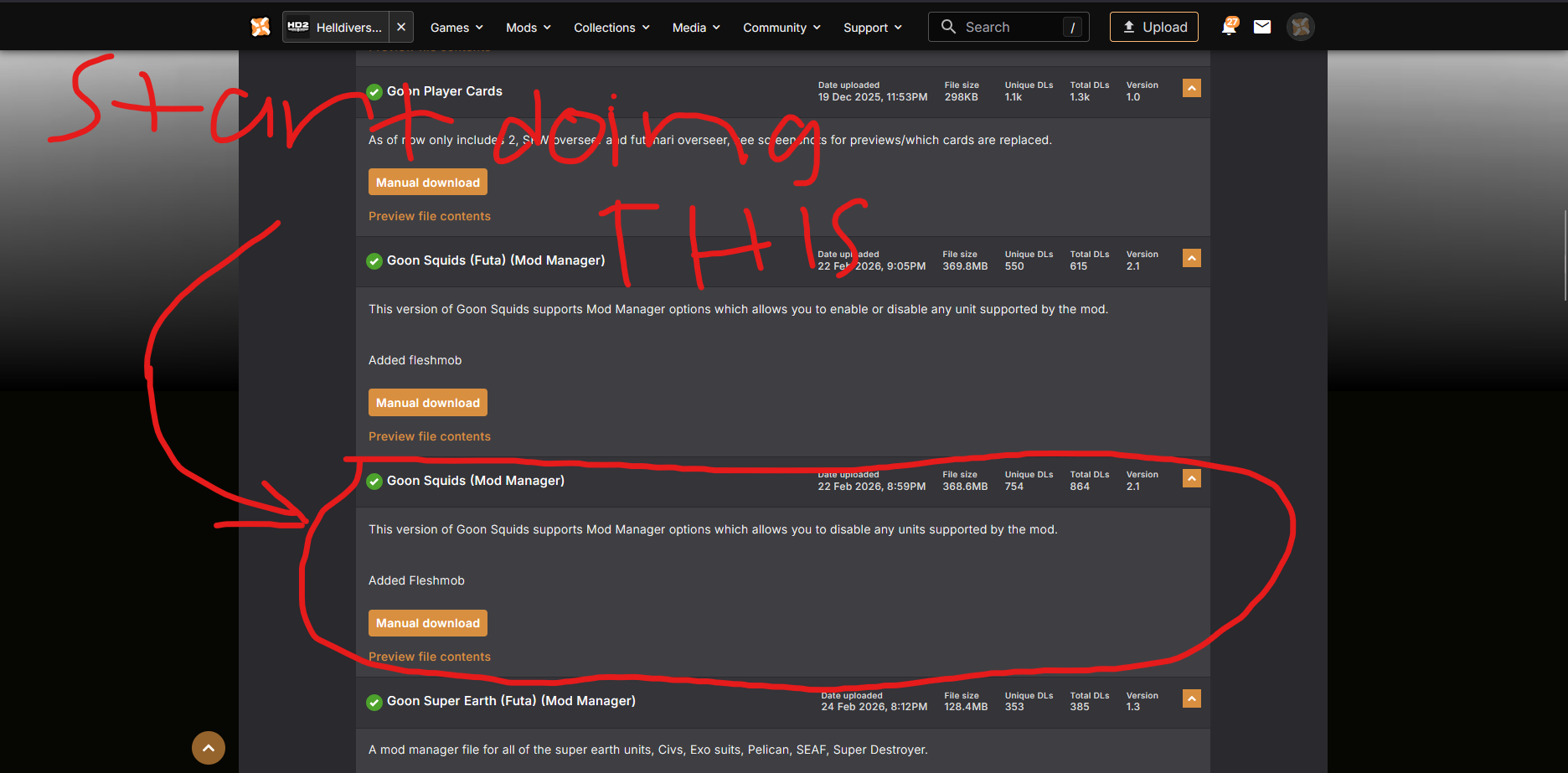The width and height of the screenshot is (1568, 773).
Task: Open the Helldivers game page
Action: (336, 27)
